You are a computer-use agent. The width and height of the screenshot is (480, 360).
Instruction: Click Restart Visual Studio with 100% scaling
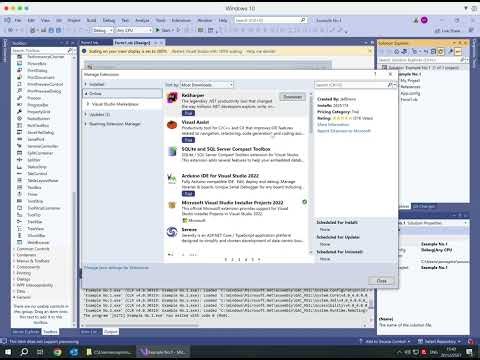(207, 51)
